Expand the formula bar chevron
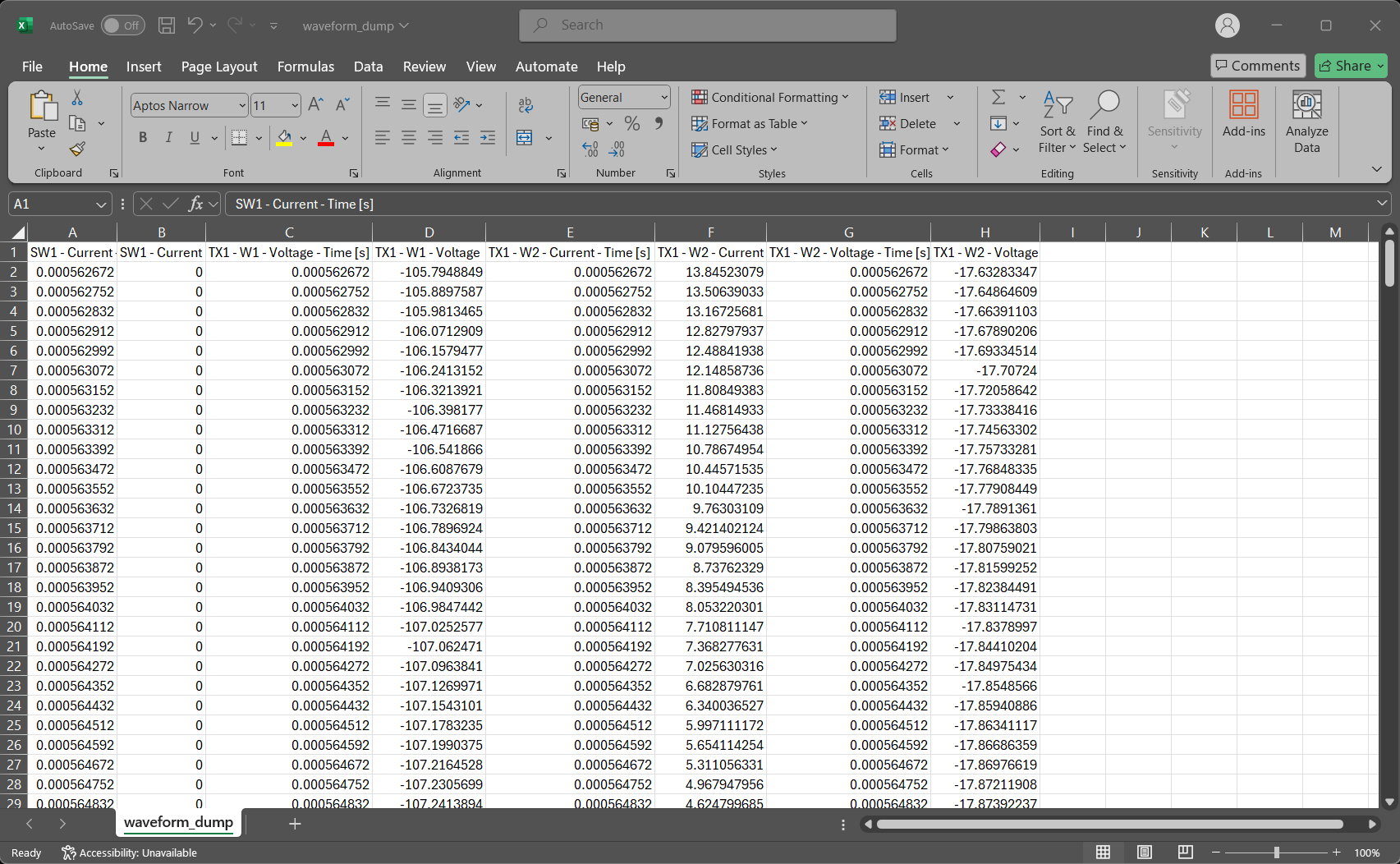The image size is (1400, 864). (x=1383, y=203)
